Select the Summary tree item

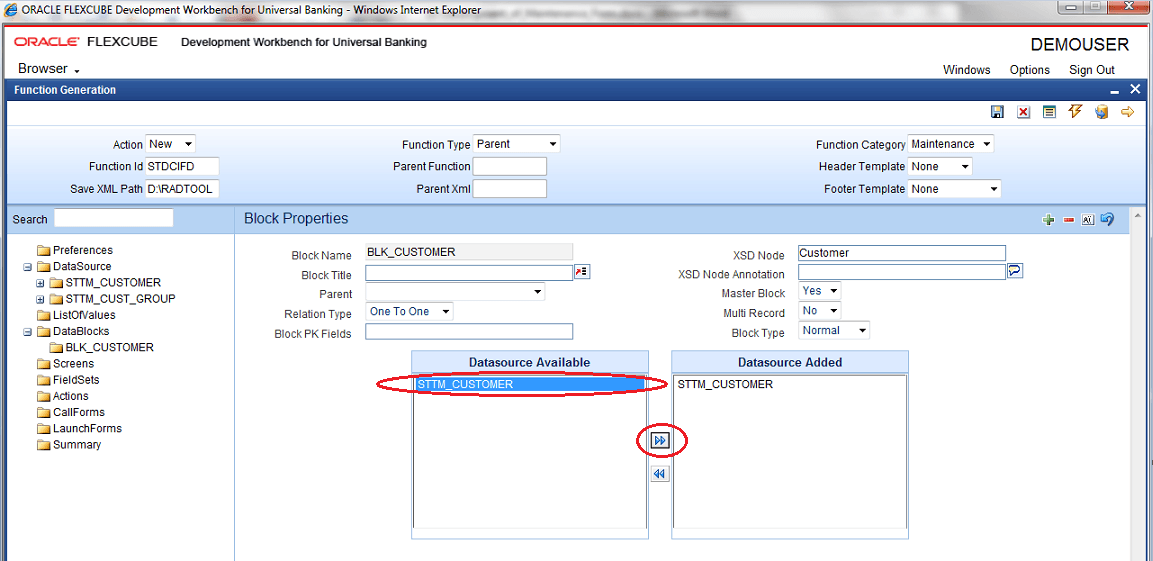(77, 444)
